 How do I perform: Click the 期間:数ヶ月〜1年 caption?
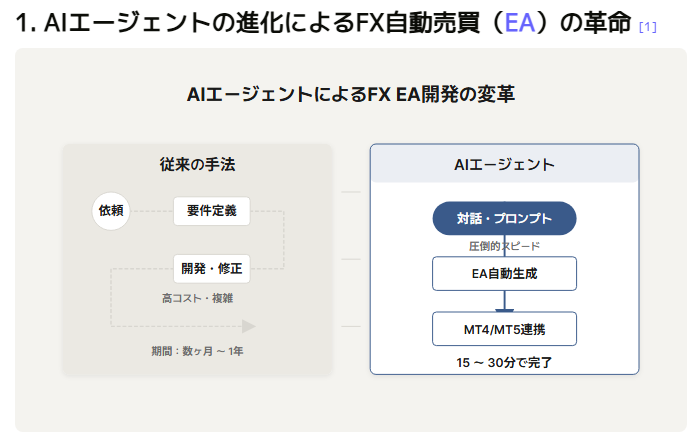tap(197, 351)
